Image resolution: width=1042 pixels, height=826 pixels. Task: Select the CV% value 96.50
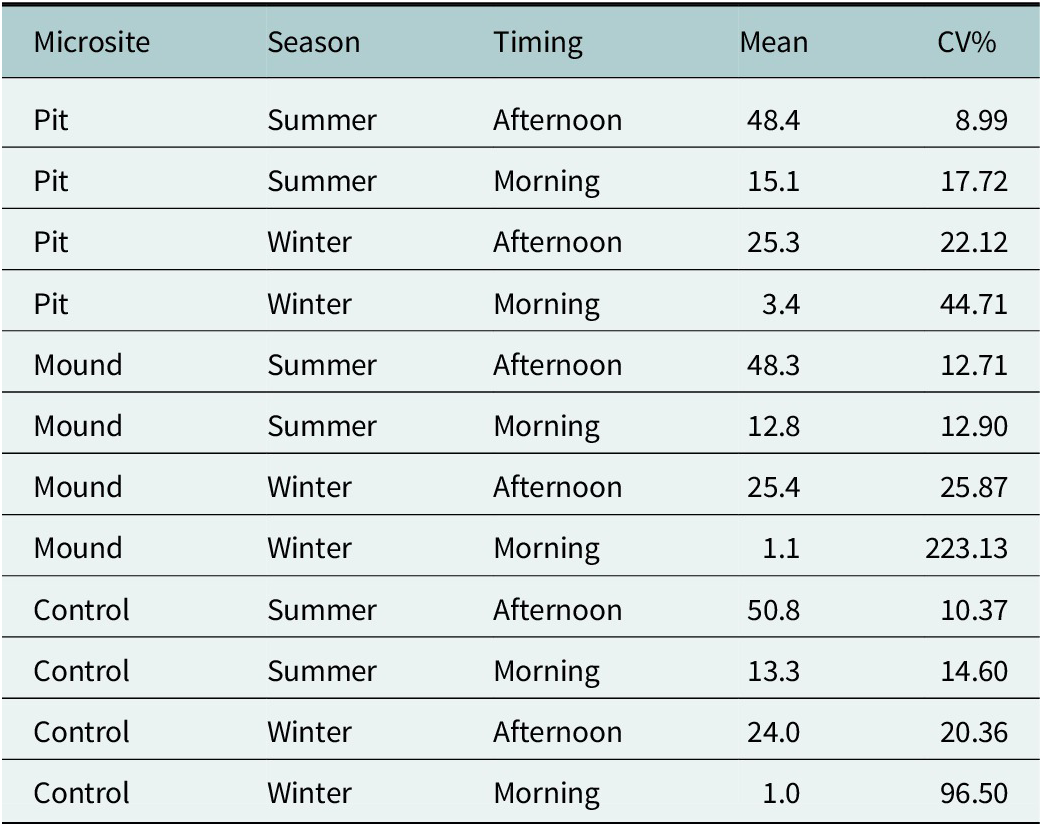(x=974, y=793)
